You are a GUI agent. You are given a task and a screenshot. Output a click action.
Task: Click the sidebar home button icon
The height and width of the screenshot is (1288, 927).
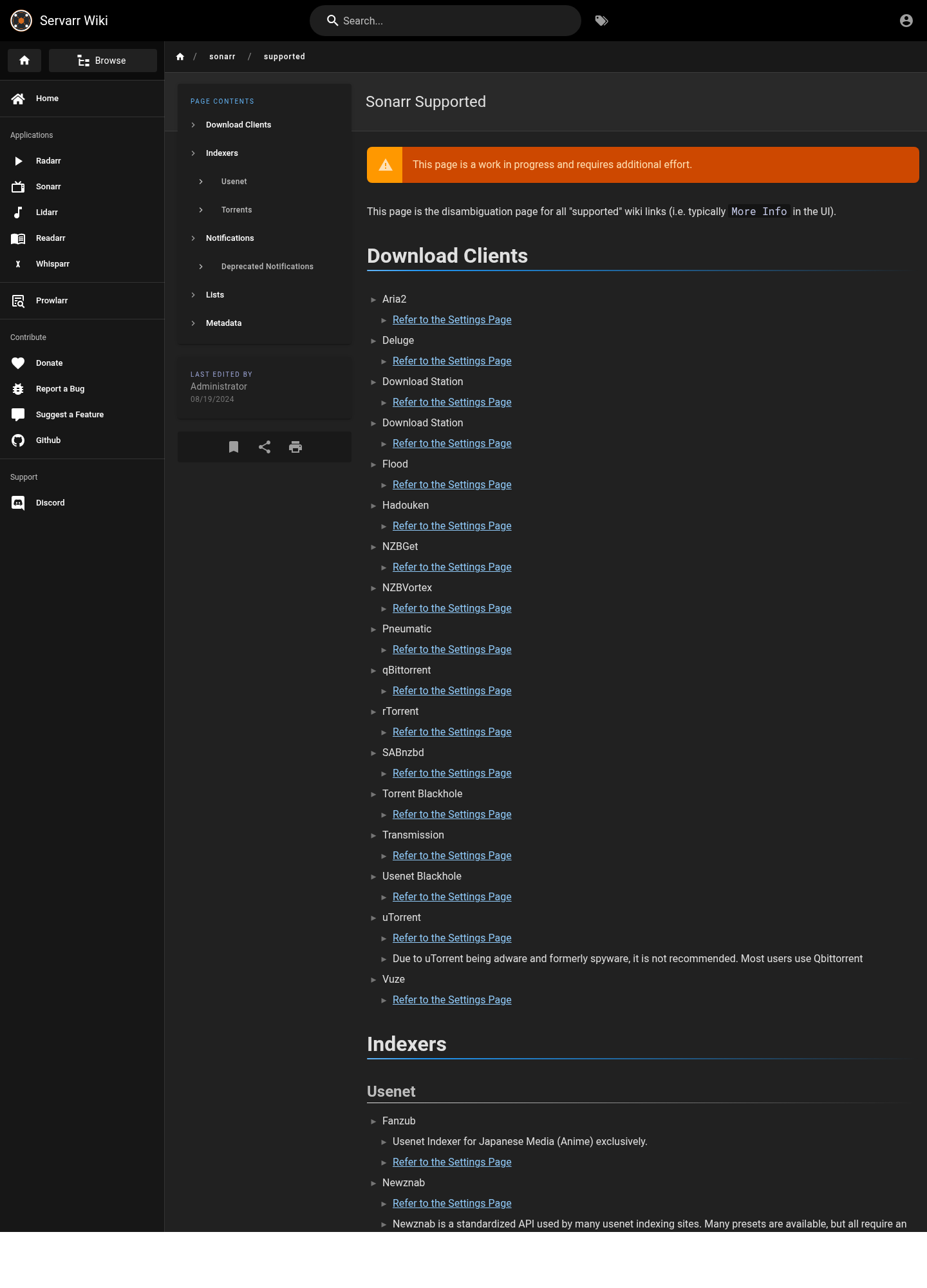24,61
